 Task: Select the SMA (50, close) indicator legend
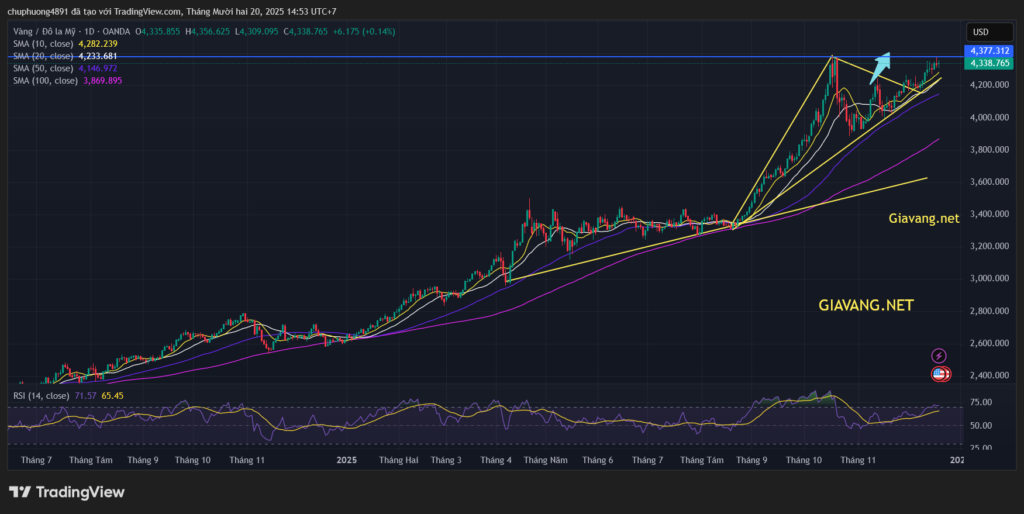[x=42, y=69]
